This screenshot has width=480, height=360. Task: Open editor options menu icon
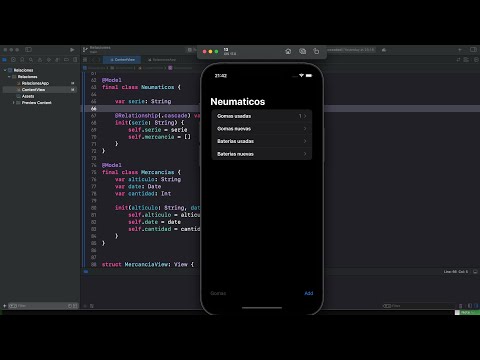coord(466,60)
